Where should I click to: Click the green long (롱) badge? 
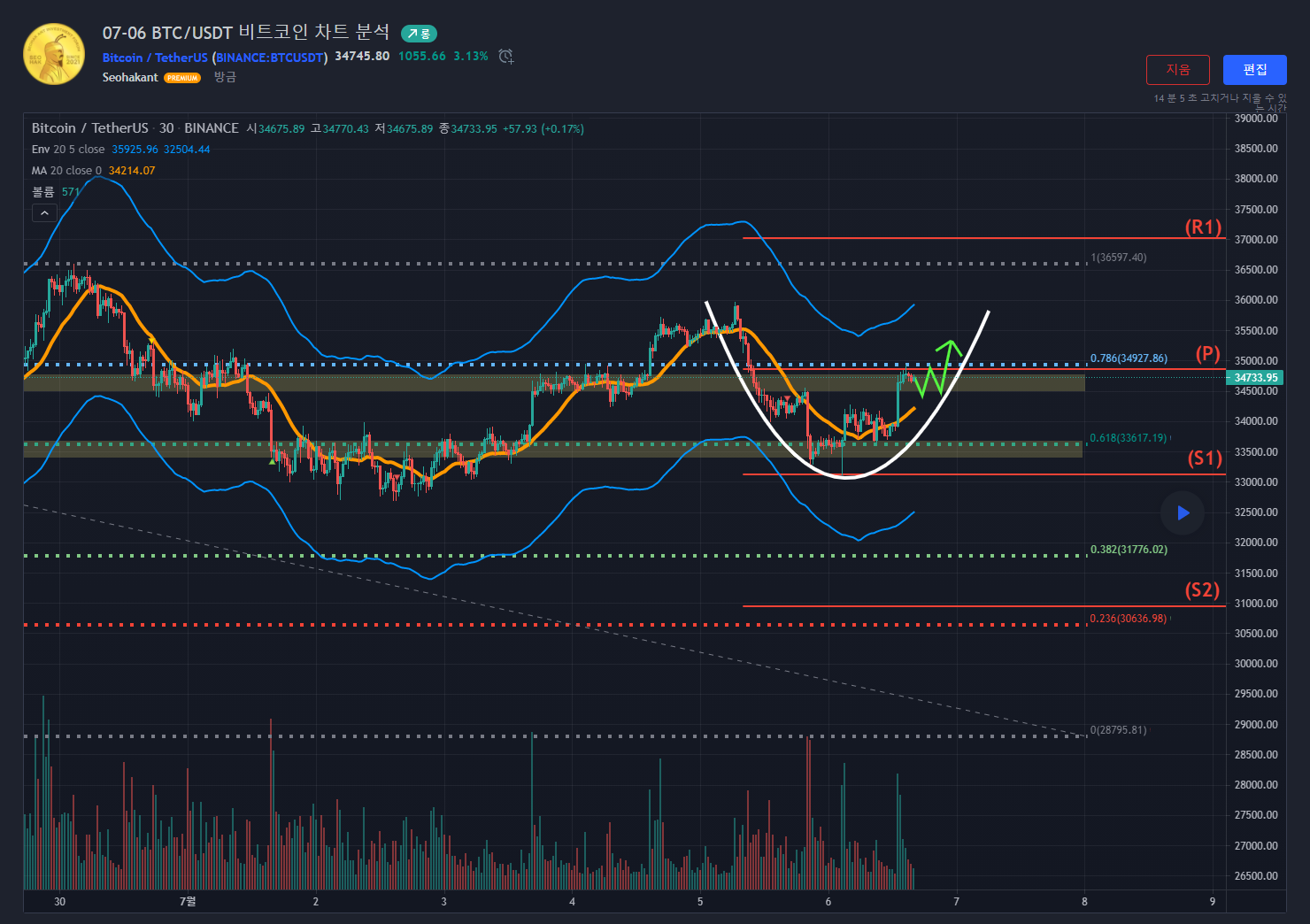pyautogui.click(x=419, y=34)
